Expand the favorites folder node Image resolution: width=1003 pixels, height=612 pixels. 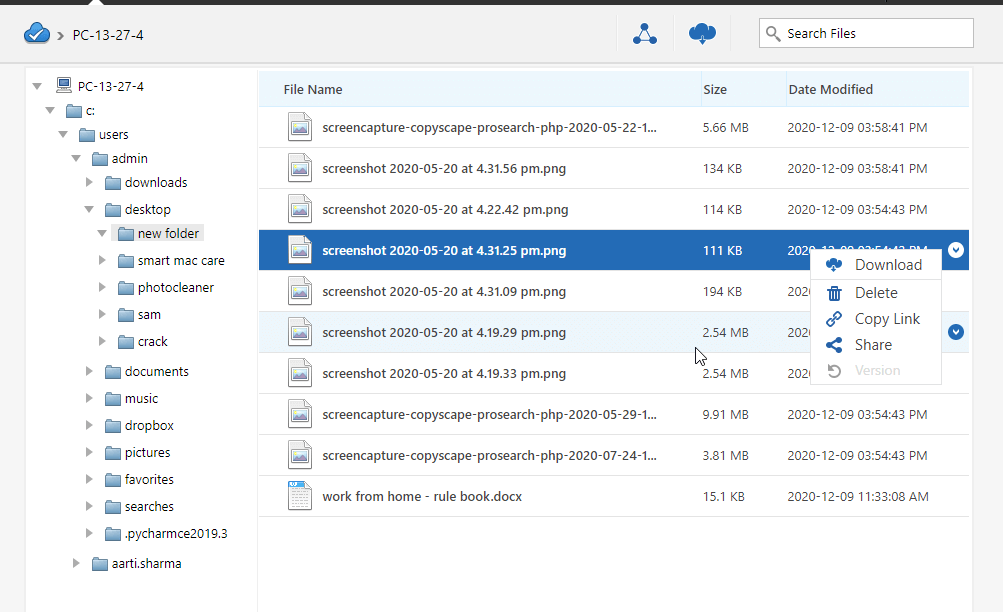(x=89, y=479)
